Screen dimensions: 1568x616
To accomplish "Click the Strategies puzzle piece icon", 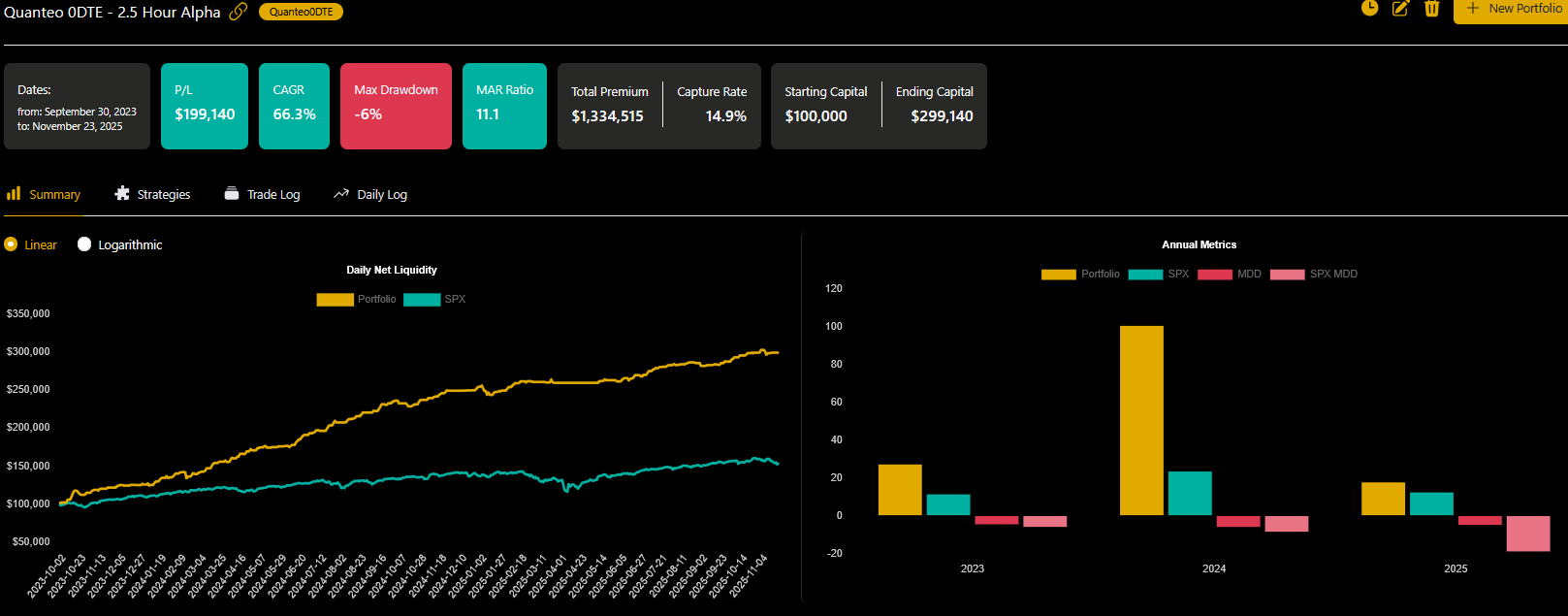I will 122,194.
